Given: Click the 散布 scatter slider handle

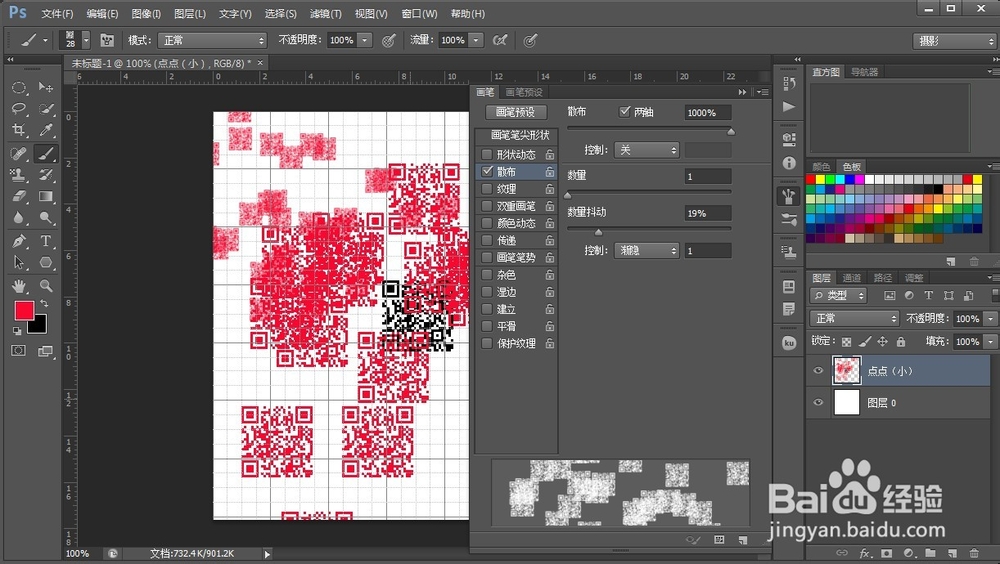Looking at the screenshot, I should pos(731,131).
